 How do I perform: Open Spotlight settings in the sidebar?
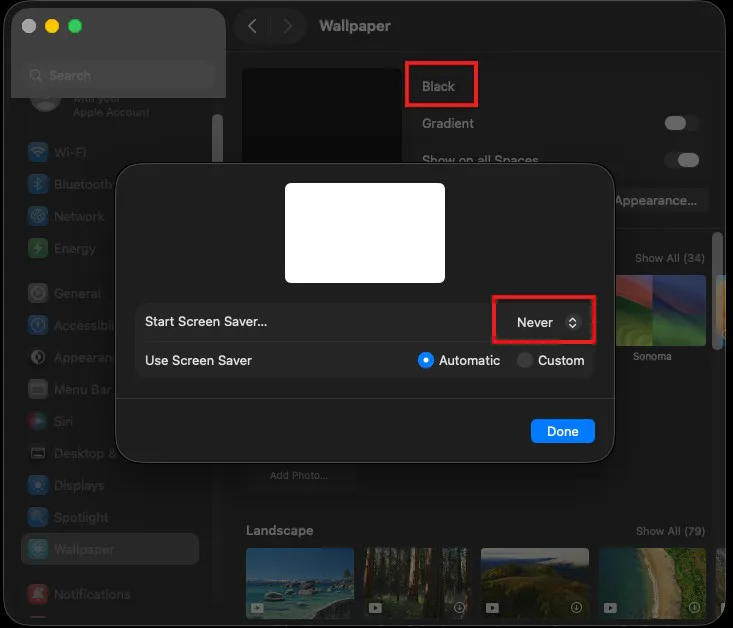[80, 517]
